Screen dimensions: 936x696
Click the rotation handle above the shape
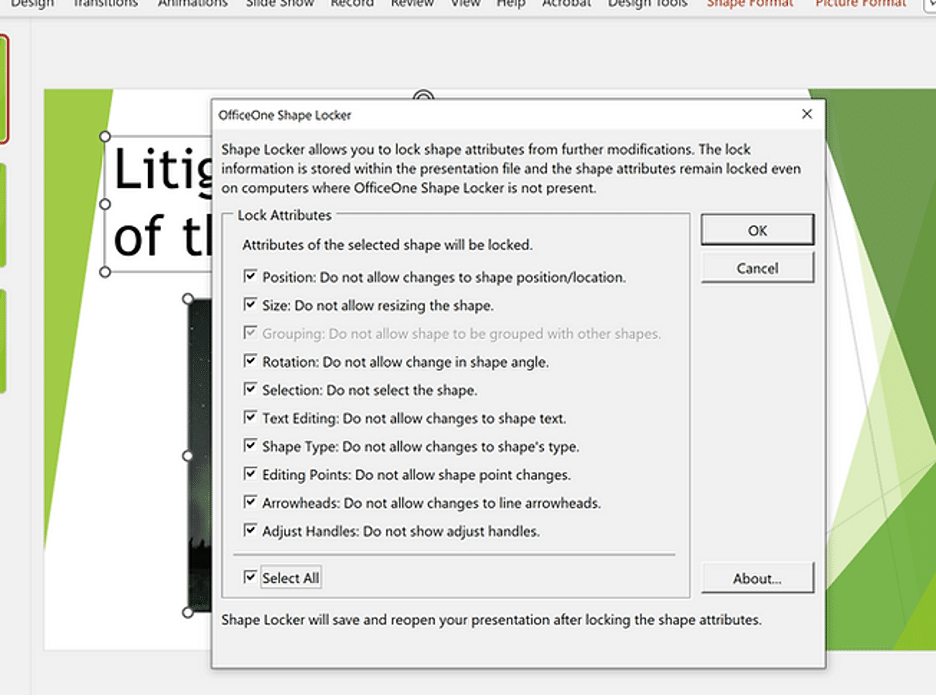424,97
